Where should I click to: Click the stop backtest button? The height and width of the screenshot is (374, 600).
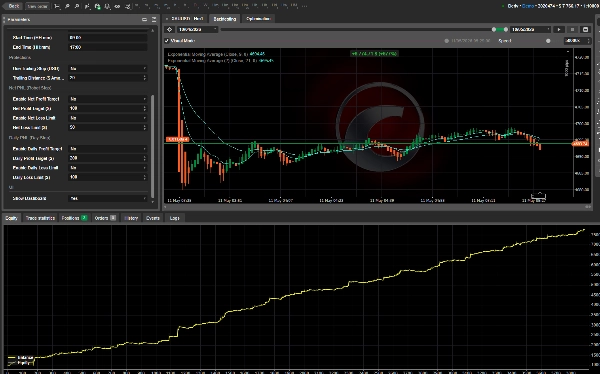[572, 29]
